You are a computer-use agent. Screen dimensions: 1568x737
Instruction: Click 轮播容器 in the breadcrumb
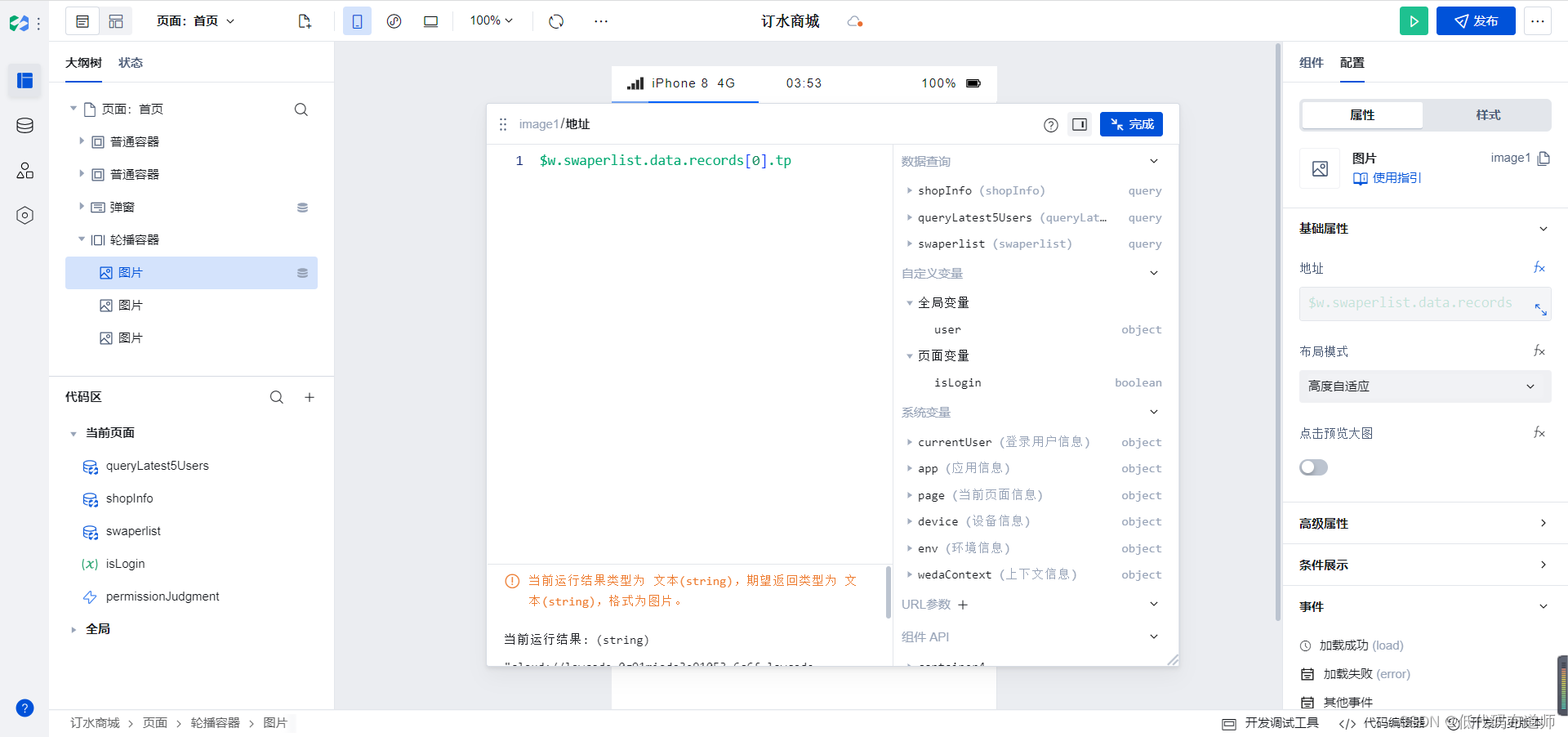[x=216, y=723]
